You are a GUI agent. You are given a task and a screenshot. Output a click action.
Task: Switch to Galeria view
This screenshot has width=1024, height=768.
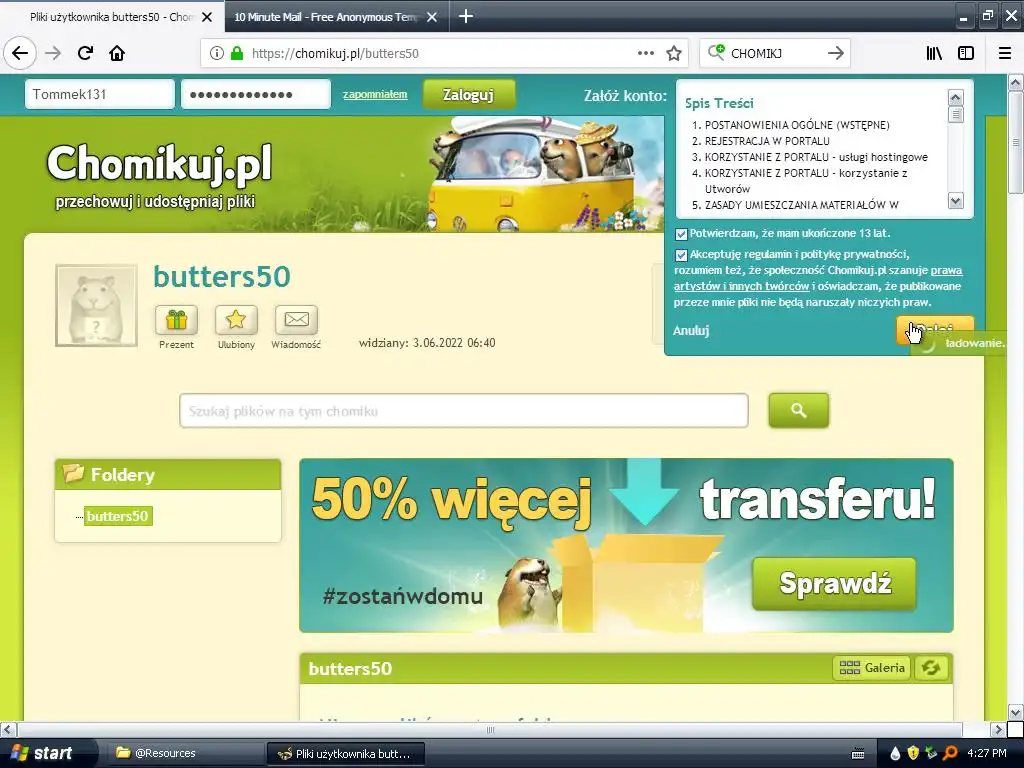tap(872, 667)
